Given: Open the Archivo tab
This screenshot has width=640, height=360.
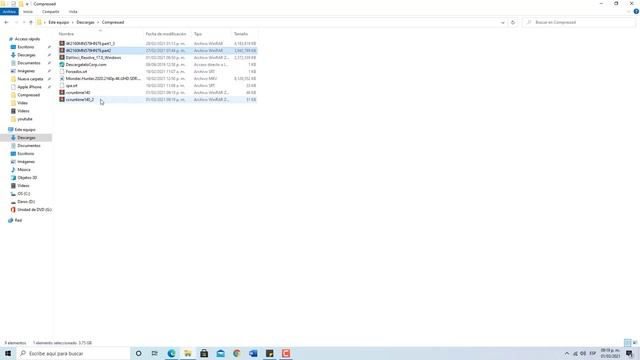Looking at the screenshot, I should pos(9,12).
